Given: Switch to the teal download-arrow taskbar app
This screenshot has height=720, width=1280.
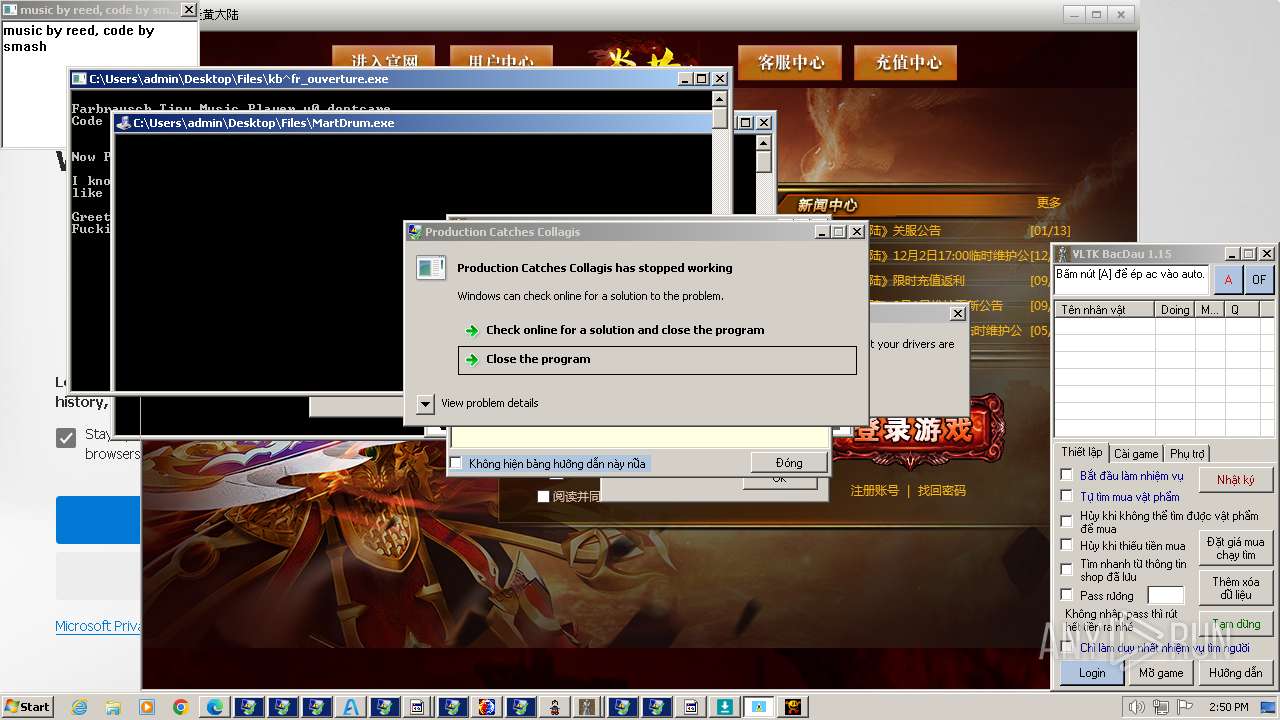Looking at the screenshot, I should tap(725, 707).
